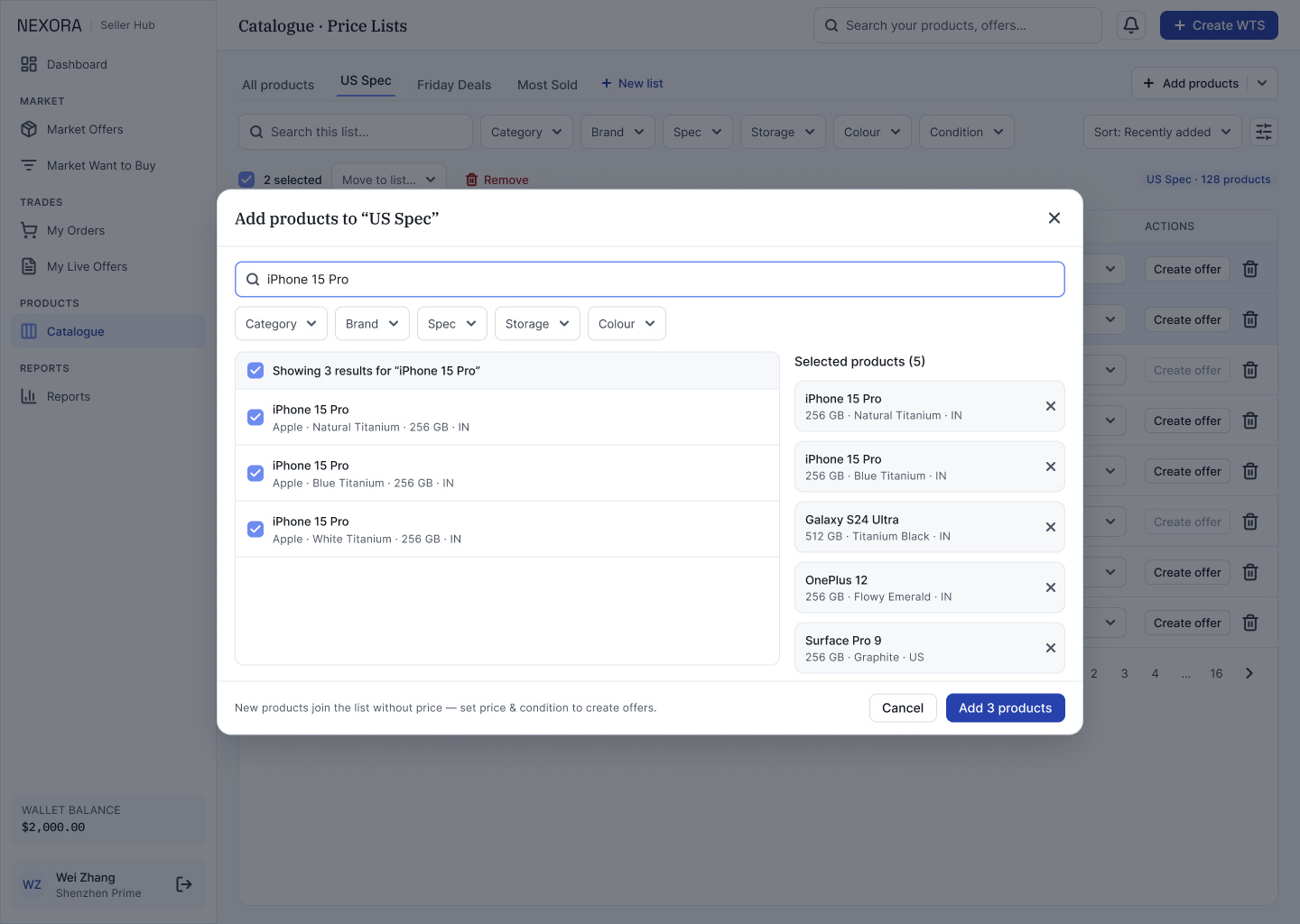The image size is (1300, 924).
Task: Go to next page arrow in pagination
Action: pos(1249,673)
